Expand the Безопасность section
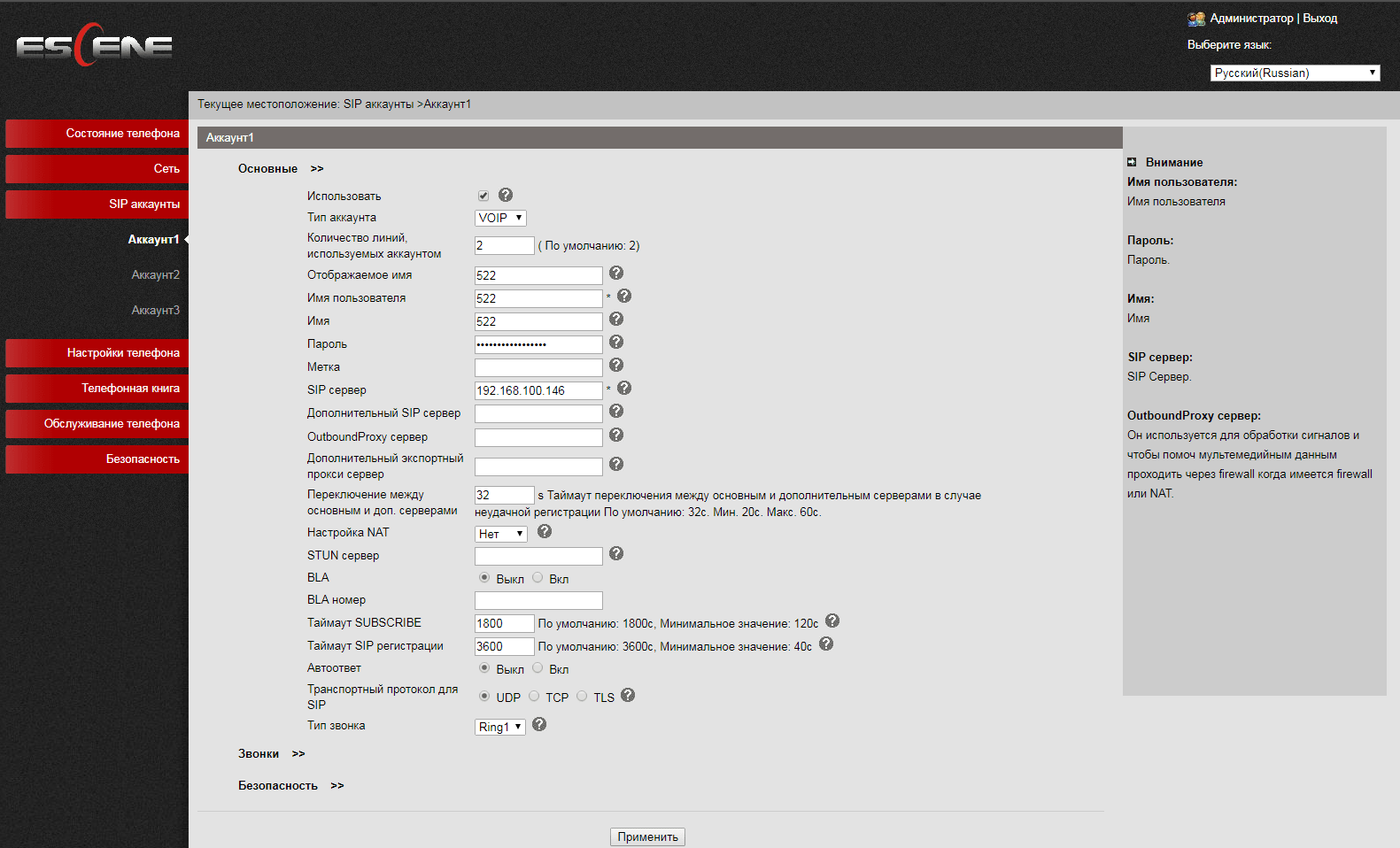This screenshot has height=848, width=1400. pyautogui.click(x=290, y=785)
